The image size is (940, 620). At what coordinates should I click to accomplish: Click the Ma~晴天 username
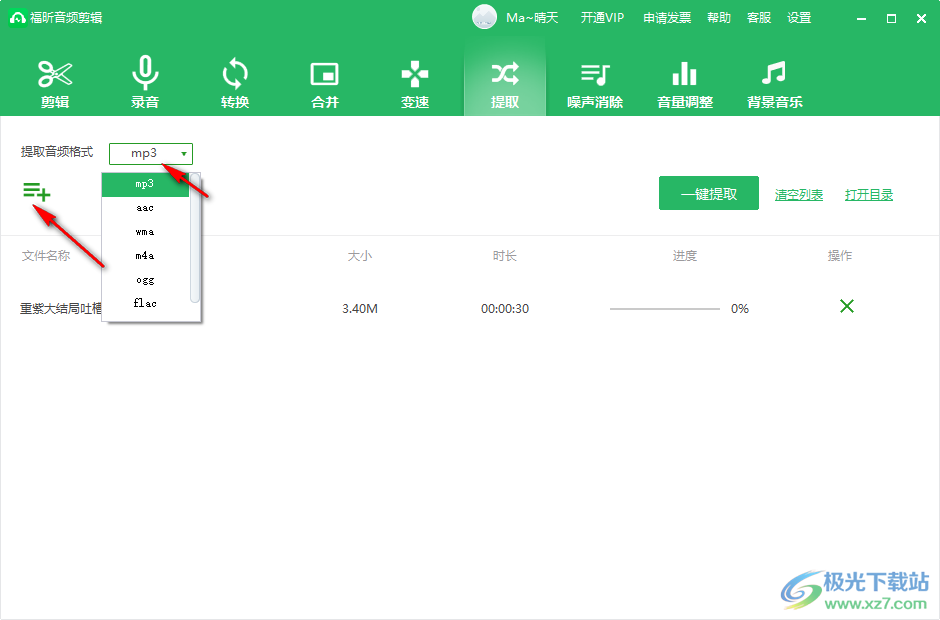pos(532,18)
